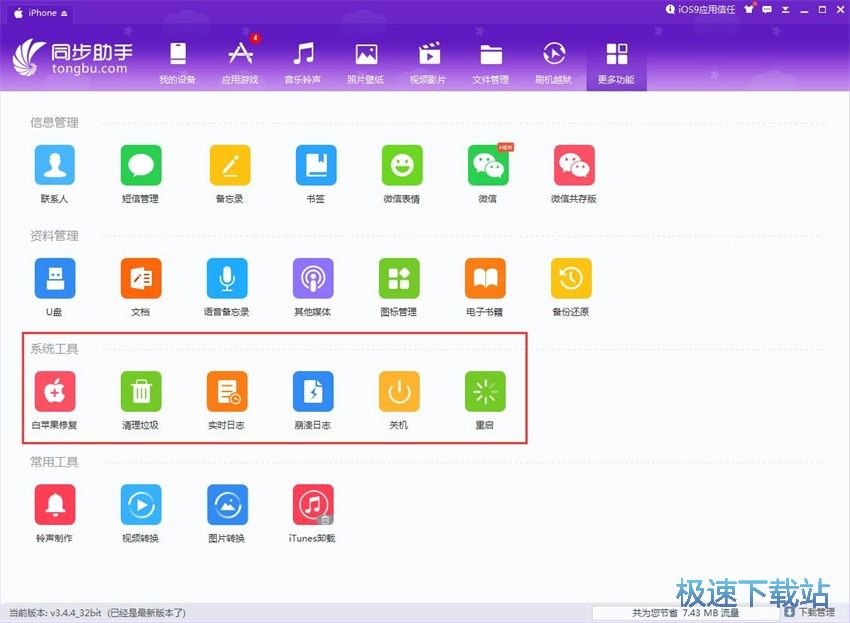Click the 7.43 MB 流量 saved text
The image size is (850, 623).
coord(686,613)
